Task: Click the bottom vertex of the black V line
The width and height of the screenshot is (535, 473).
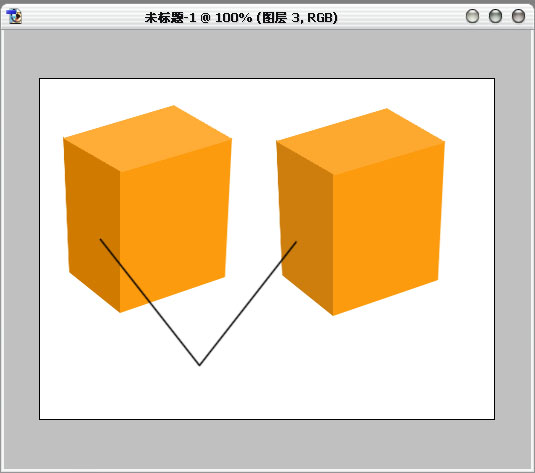Action: tap(200, 365)
